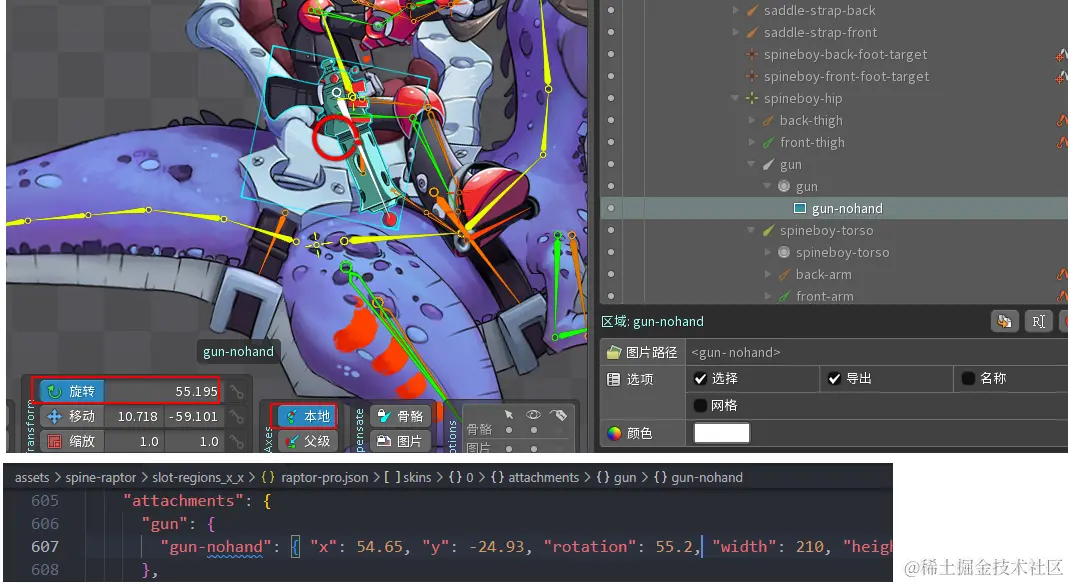Click spine-raptor in editor breadcrumb

pos(100,478)
